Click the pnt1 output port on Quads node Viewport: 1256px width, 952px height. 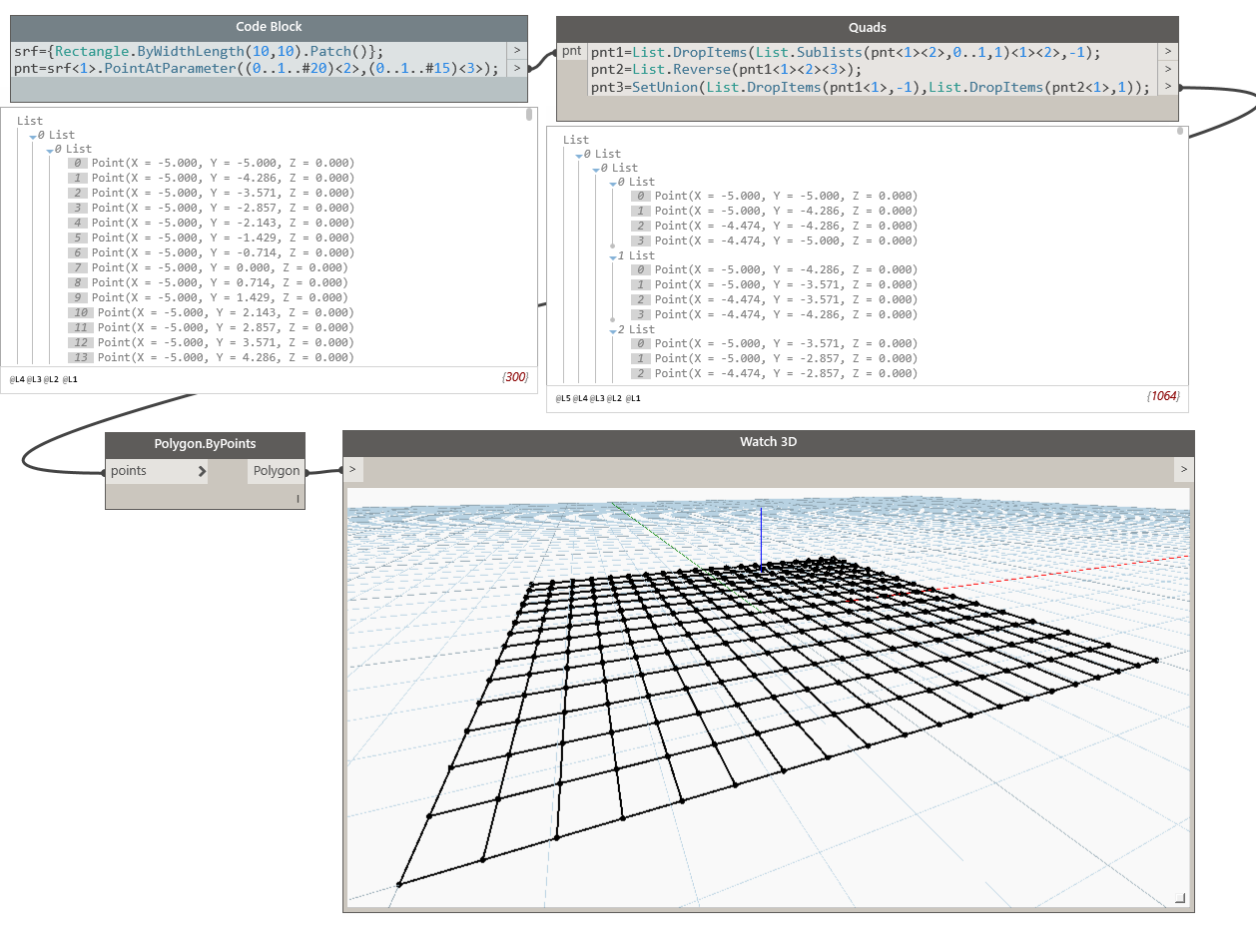(1168, 51)
